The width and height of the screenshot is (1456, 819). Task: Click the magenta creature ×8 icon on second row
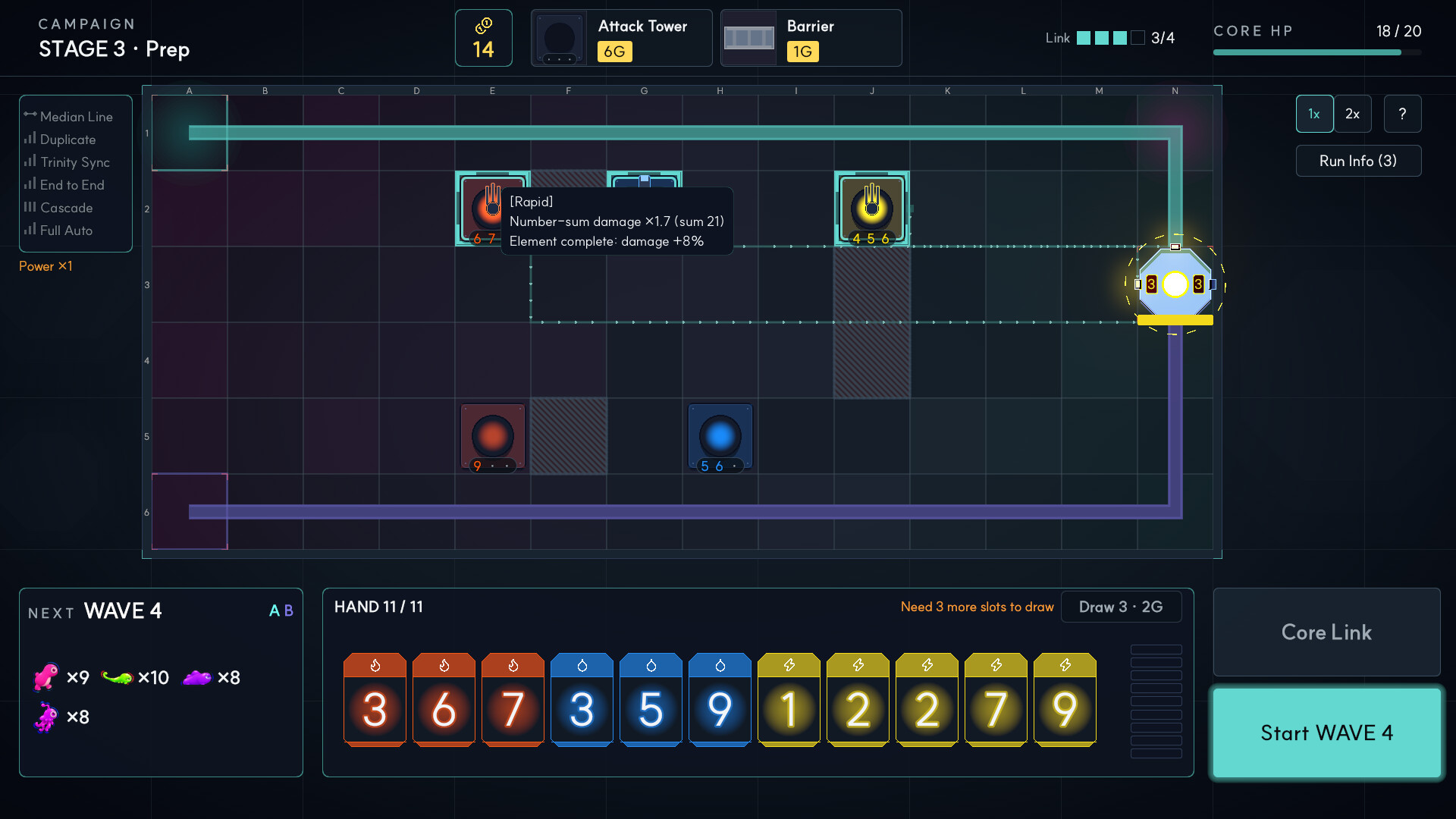[x=45, y=717]
